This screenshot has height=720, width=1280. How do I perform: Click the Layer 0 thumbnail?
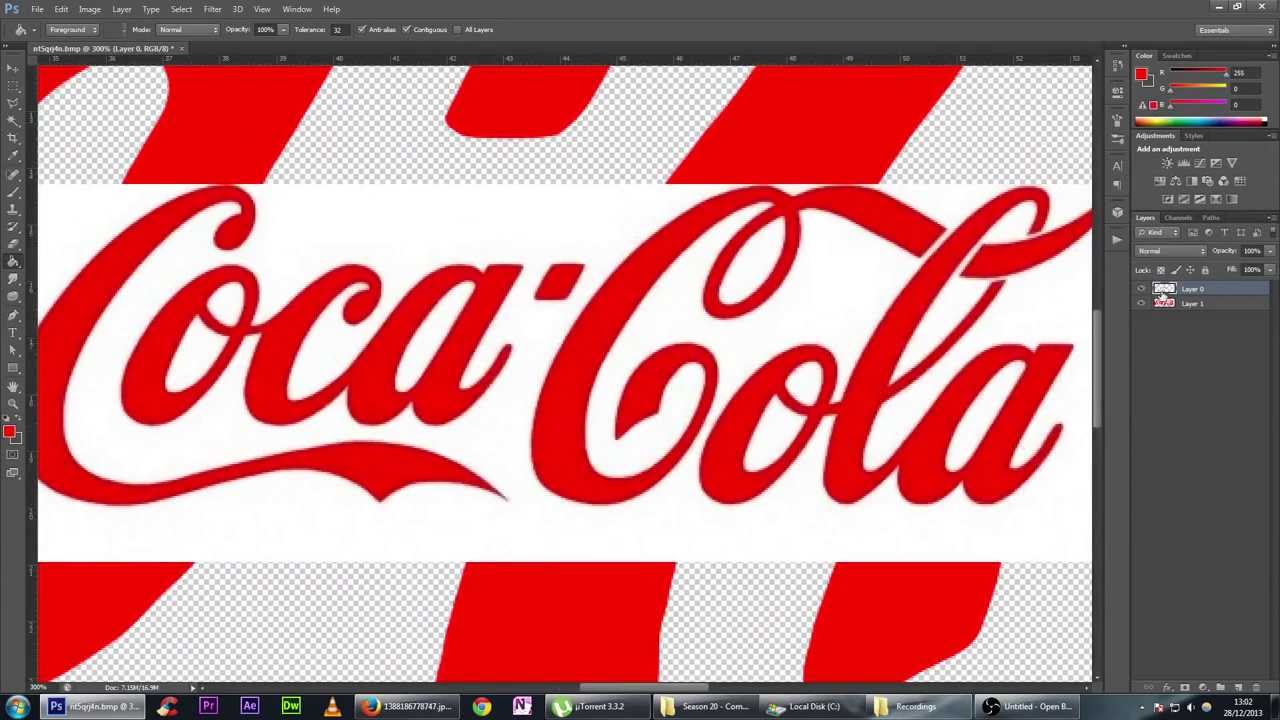(1164, 289)
